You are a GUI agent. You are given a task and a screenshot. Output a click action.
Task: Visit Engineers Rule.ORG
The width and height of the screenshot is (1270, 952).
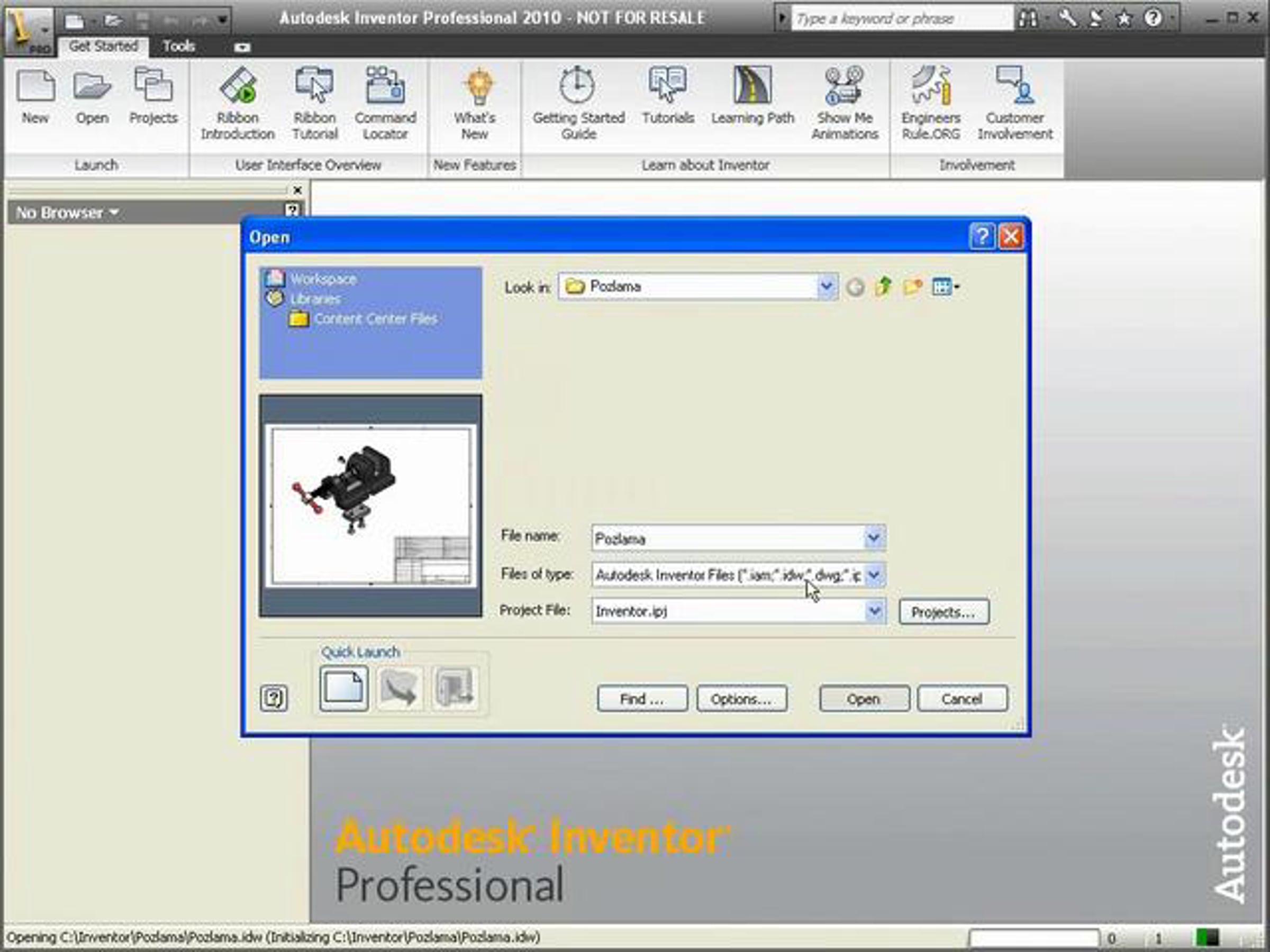pyautogui.click(x=931, y=103)
